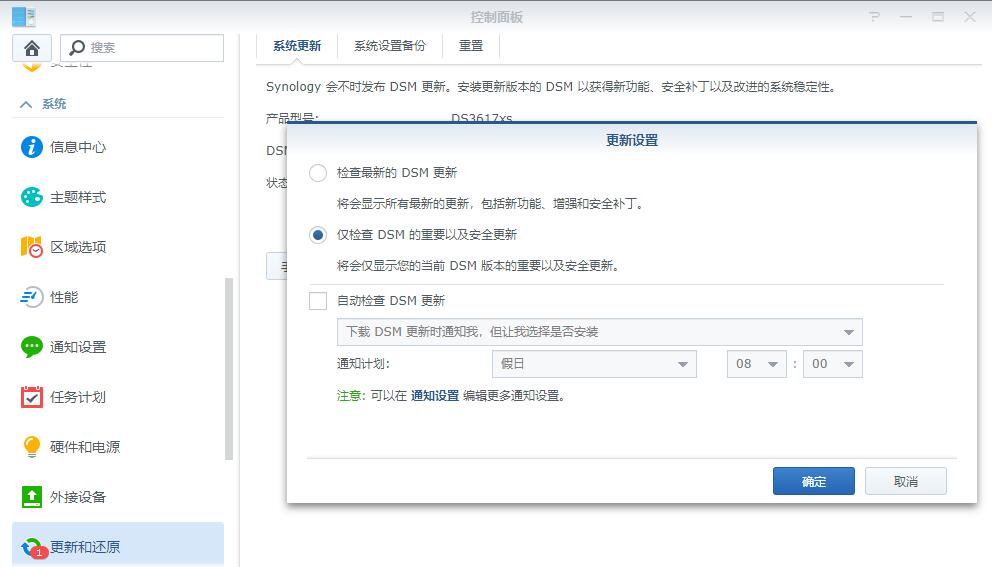992x567 pixels.
Task: Enable the 自动检查 DSM 更新 checkbox
Action: tap(318, 301)
